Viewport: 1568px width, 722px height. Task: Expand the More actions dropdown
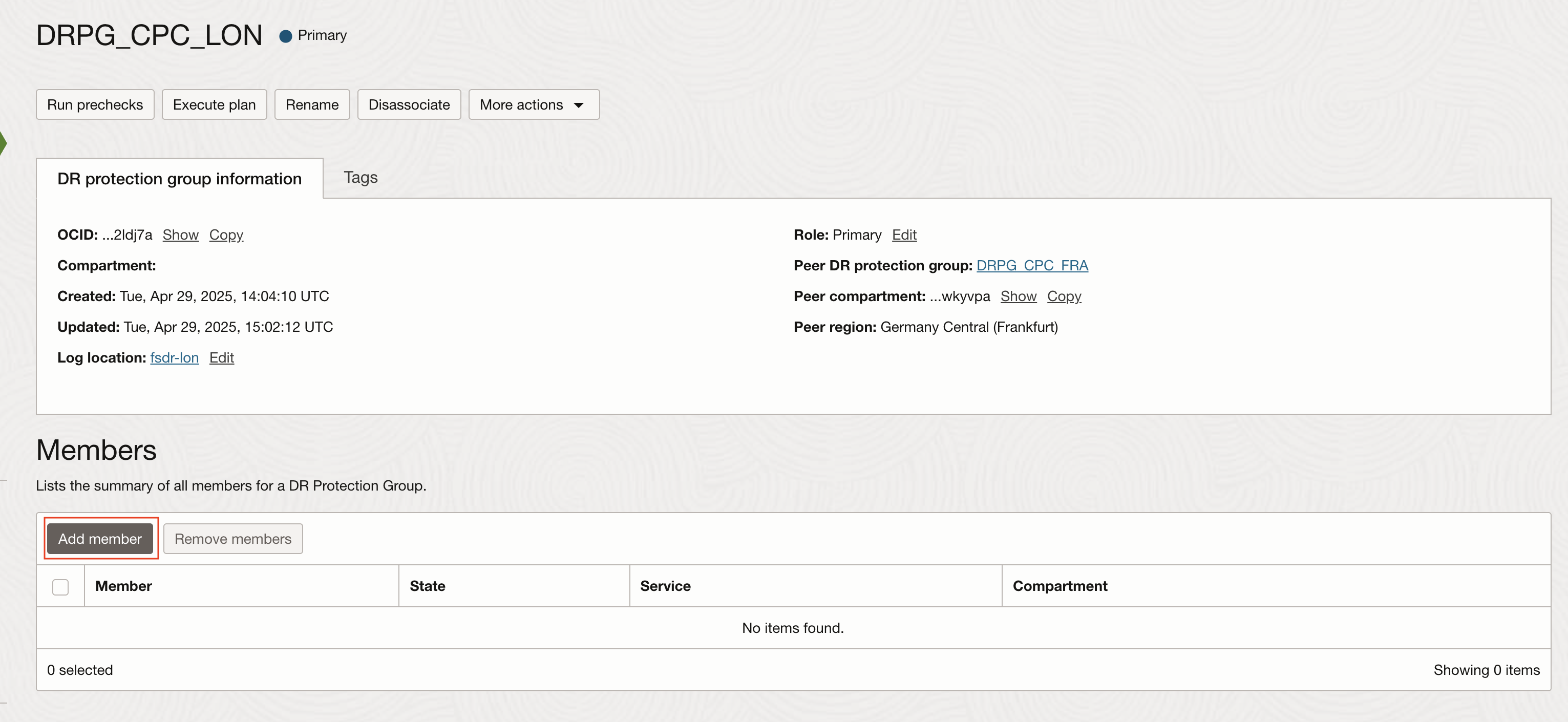533,104
